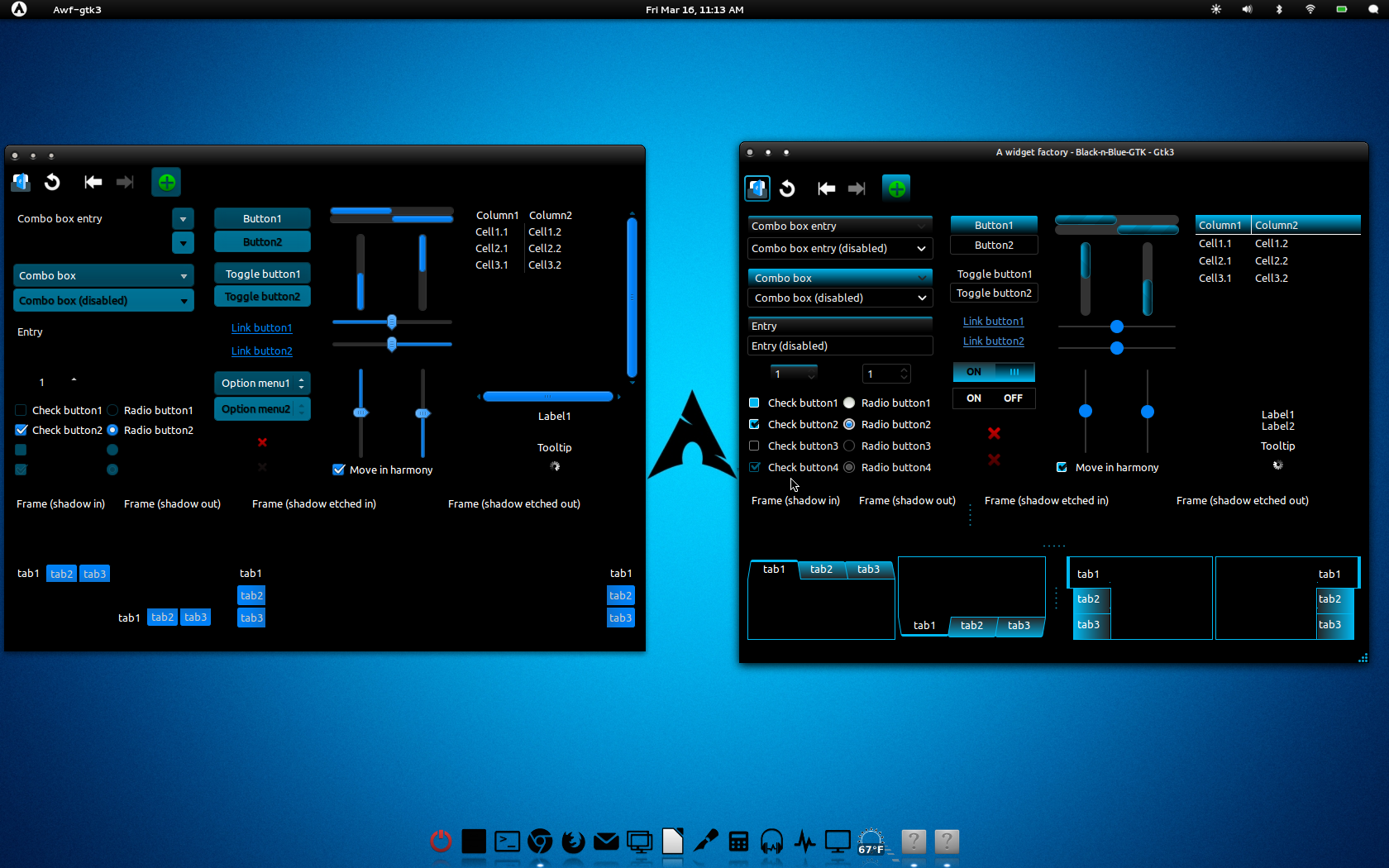This screenshot has width=1389, height=868.
Task: Open the calculator from the dock
Action: (x=738, y=842)
